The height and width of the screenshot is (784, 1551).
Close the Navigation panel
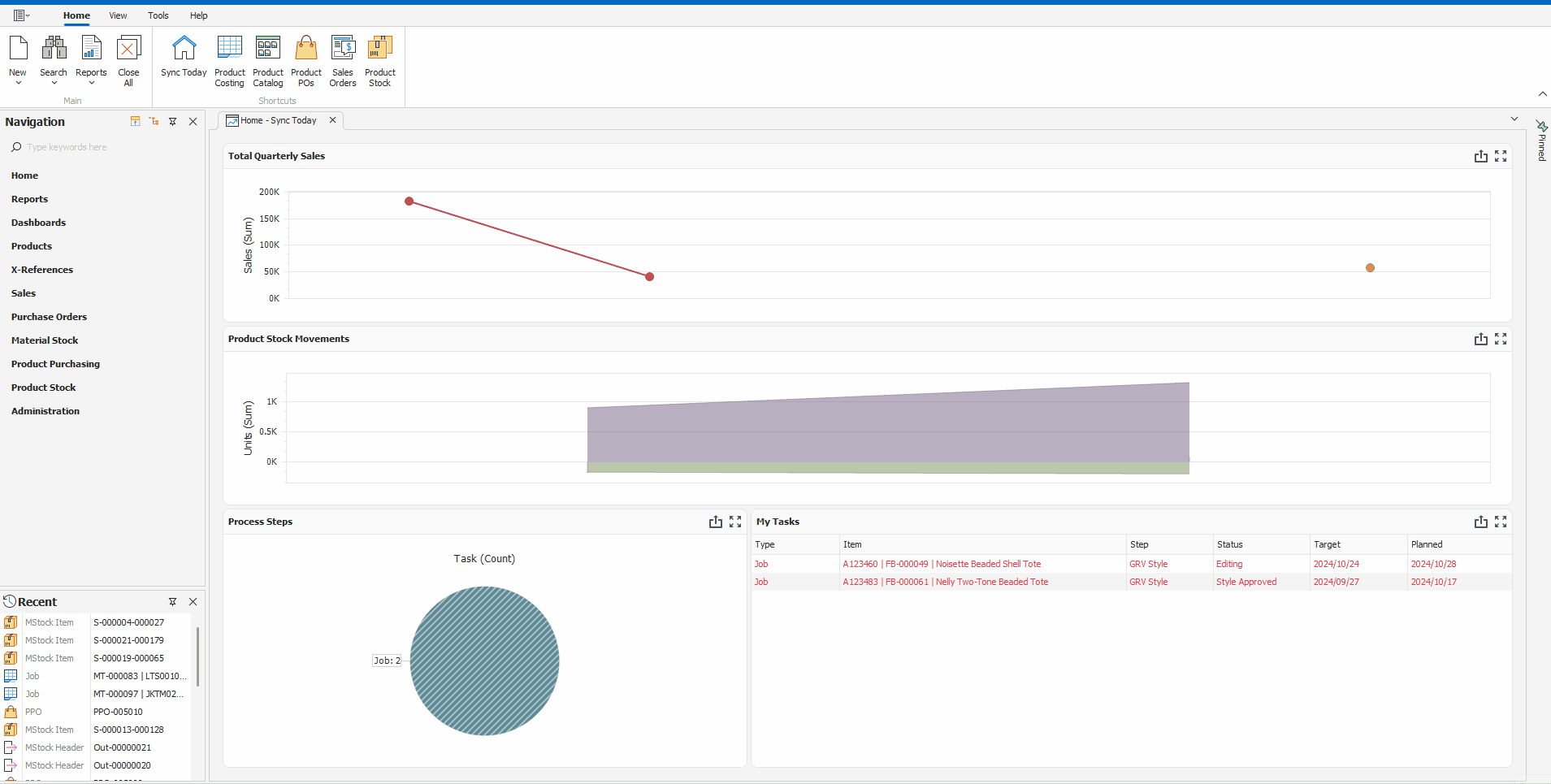tap(193, 122)
